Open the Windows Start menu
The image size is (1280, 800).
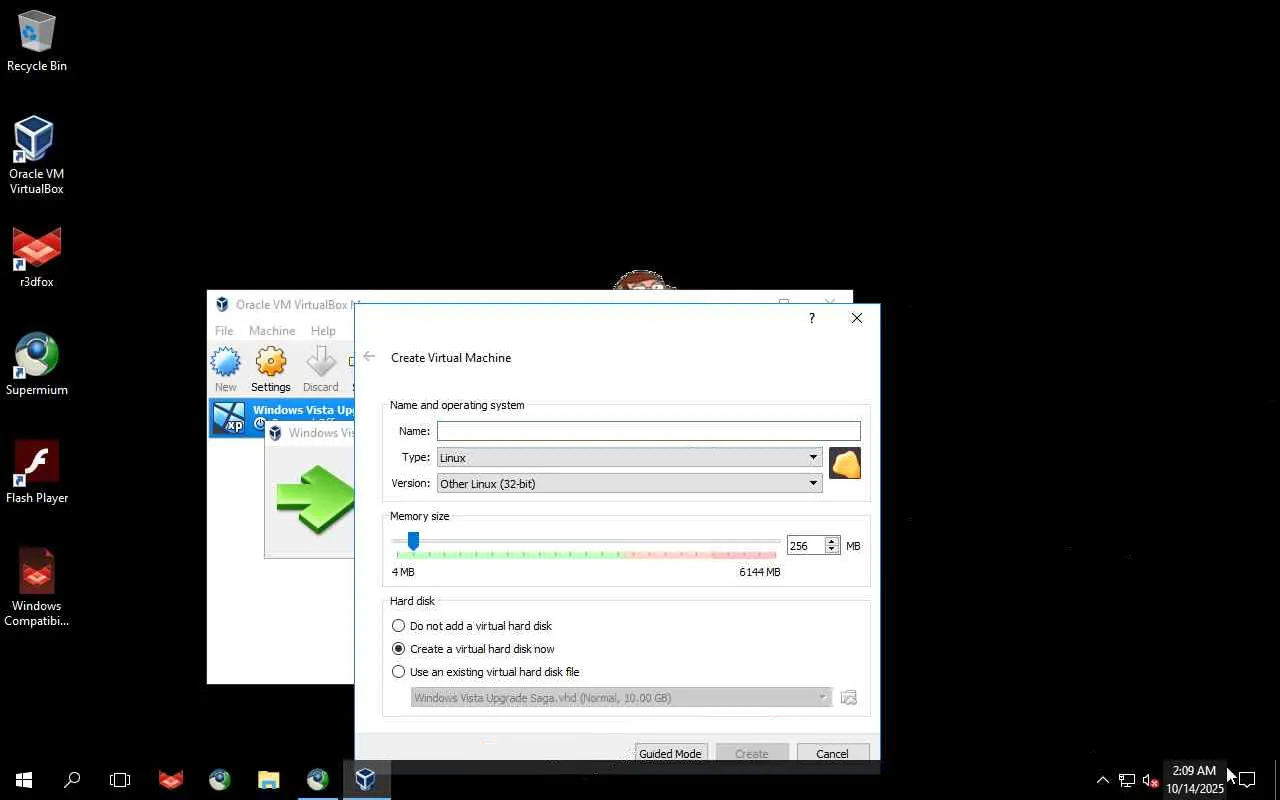click(24, 780)
